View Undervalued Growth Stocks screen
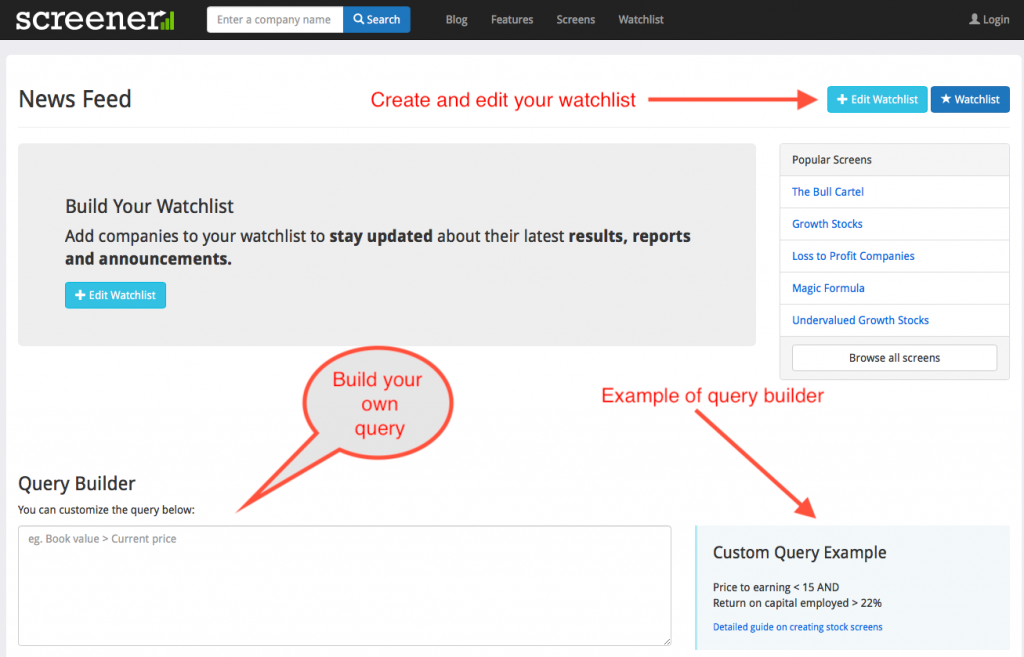 tap(860, 320)
